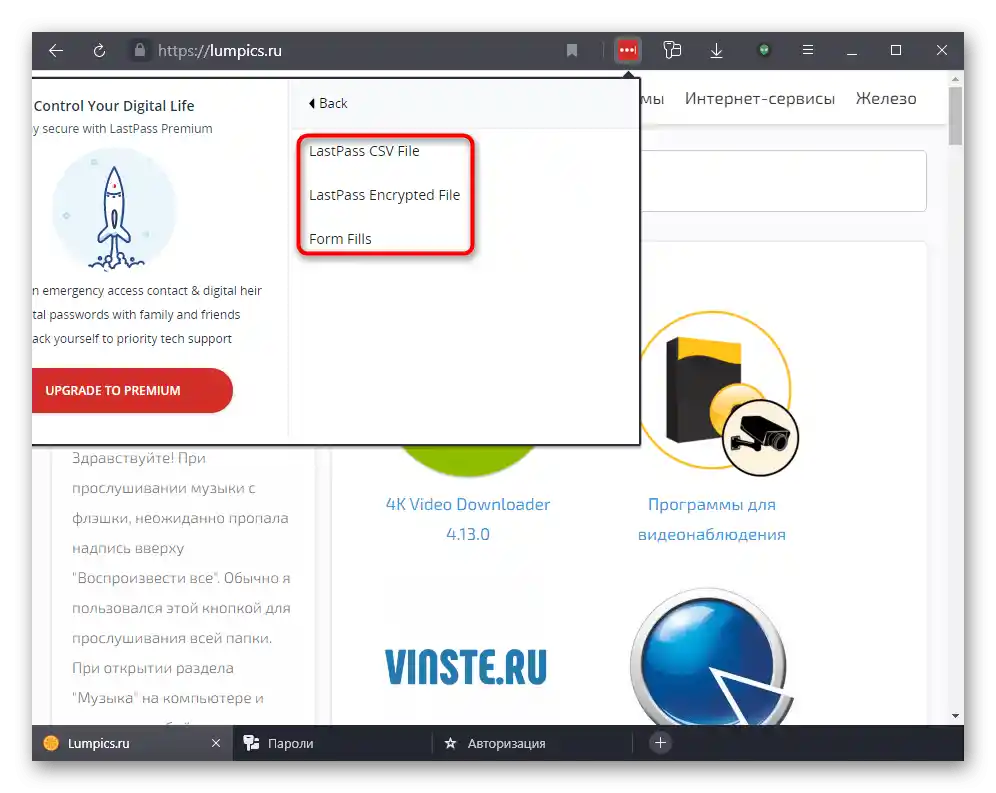Open a new tab with plus button
The image size is (996, 793).
(x=661, y=743)
